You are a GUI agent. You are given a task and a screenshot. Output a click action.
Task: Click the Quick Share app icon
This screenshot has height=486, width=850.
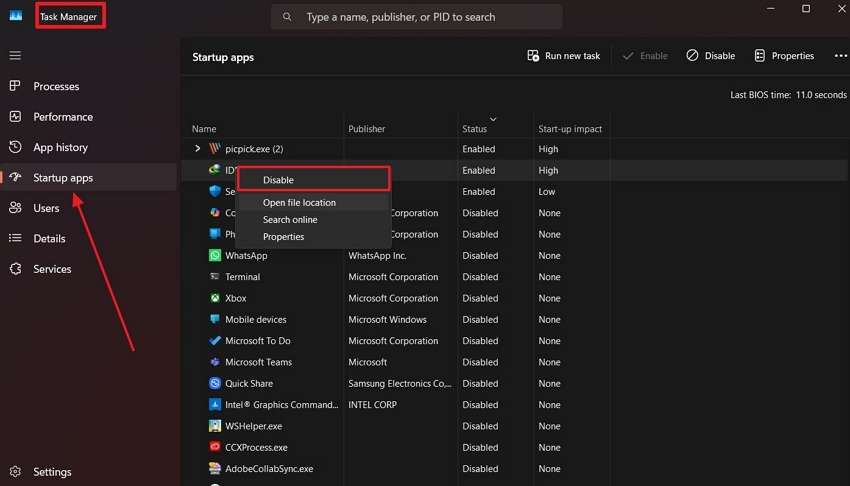pos(215,383)
